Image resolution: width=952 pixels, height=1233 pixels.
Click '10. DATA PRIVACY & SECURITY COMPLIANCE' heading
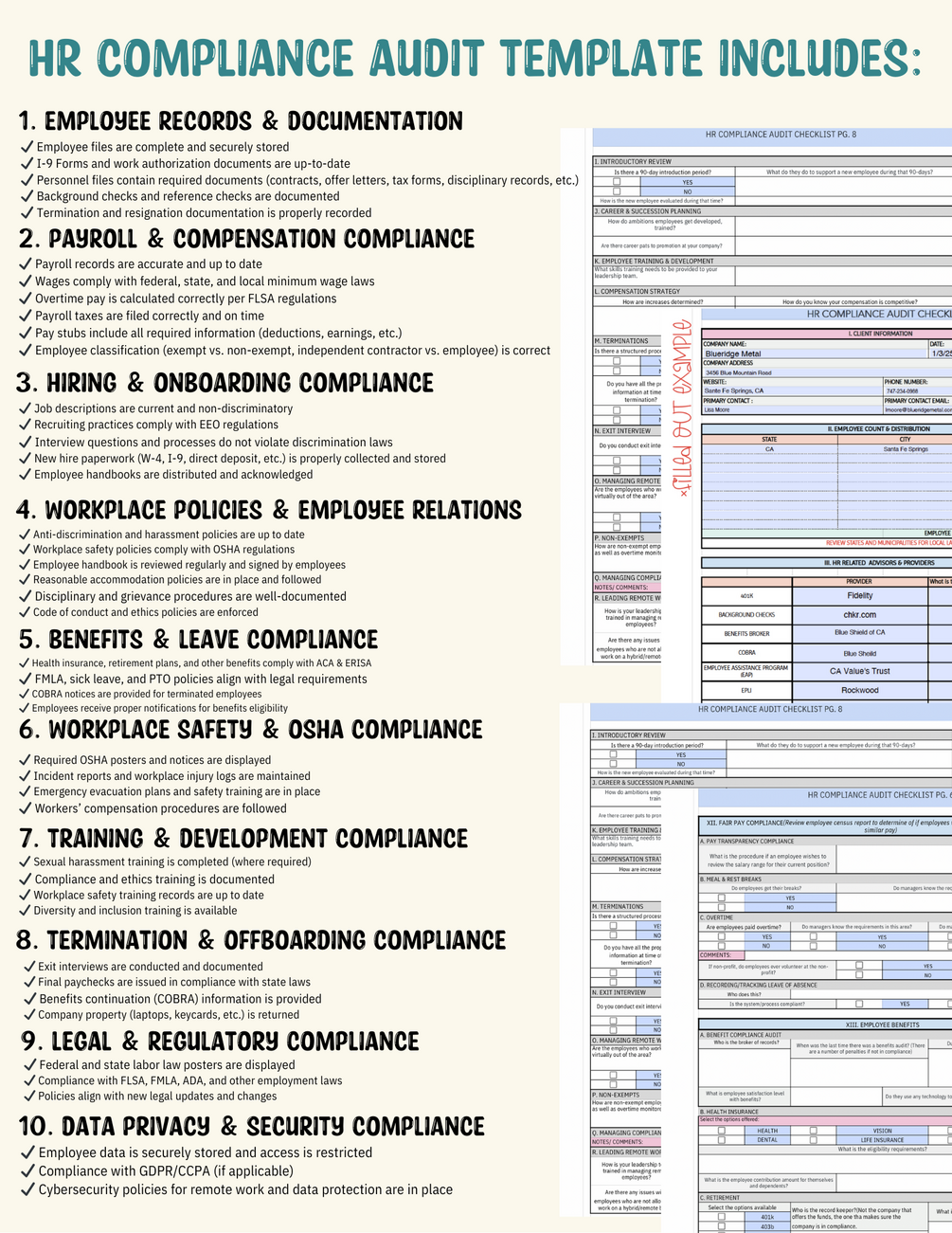pos(252,1126)
